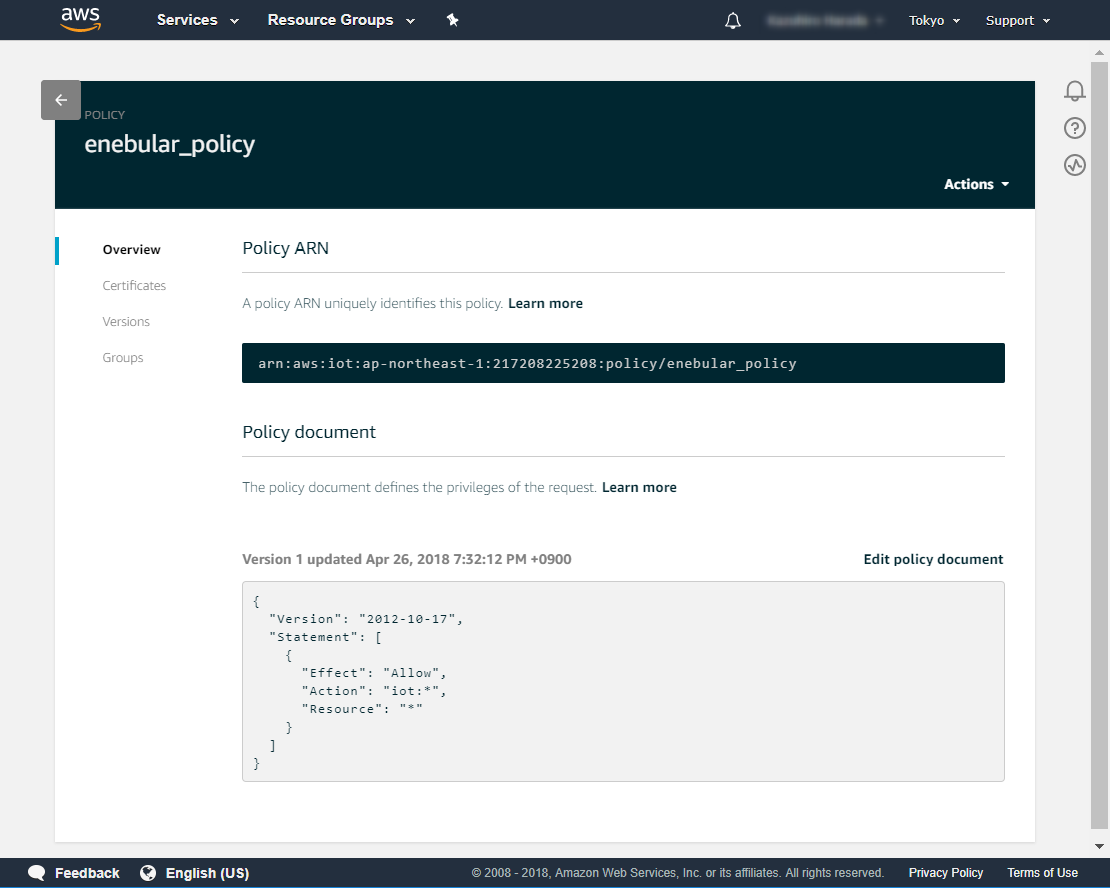
Task: Open the help question mark icon
Action: point(1075,128)
